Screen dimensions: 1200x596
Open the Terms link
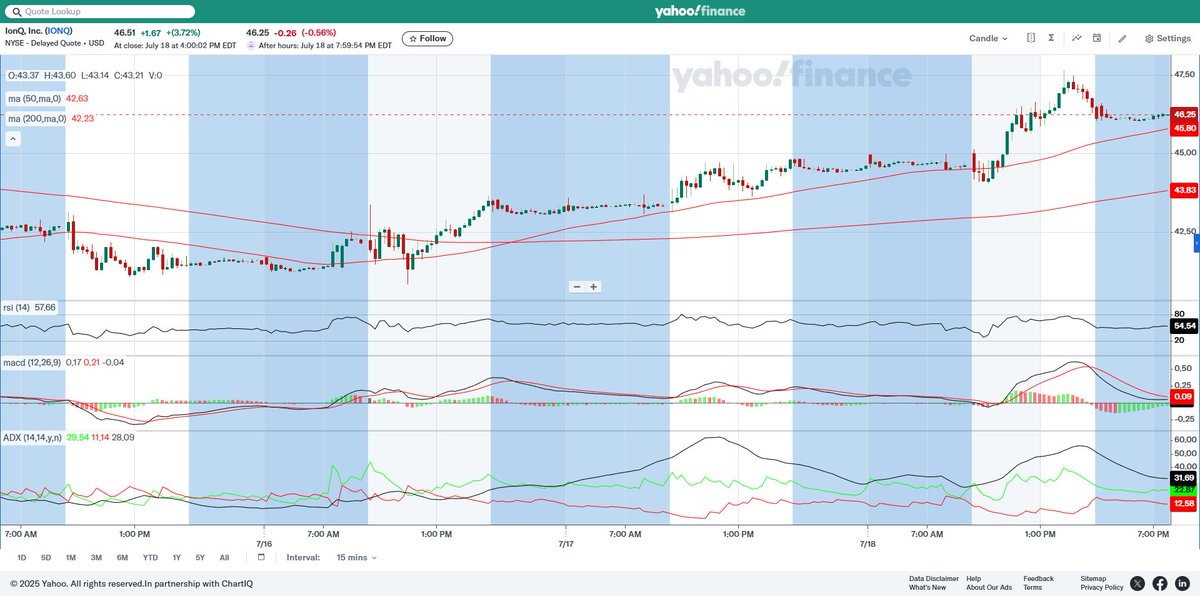[x=1032, y=587]
